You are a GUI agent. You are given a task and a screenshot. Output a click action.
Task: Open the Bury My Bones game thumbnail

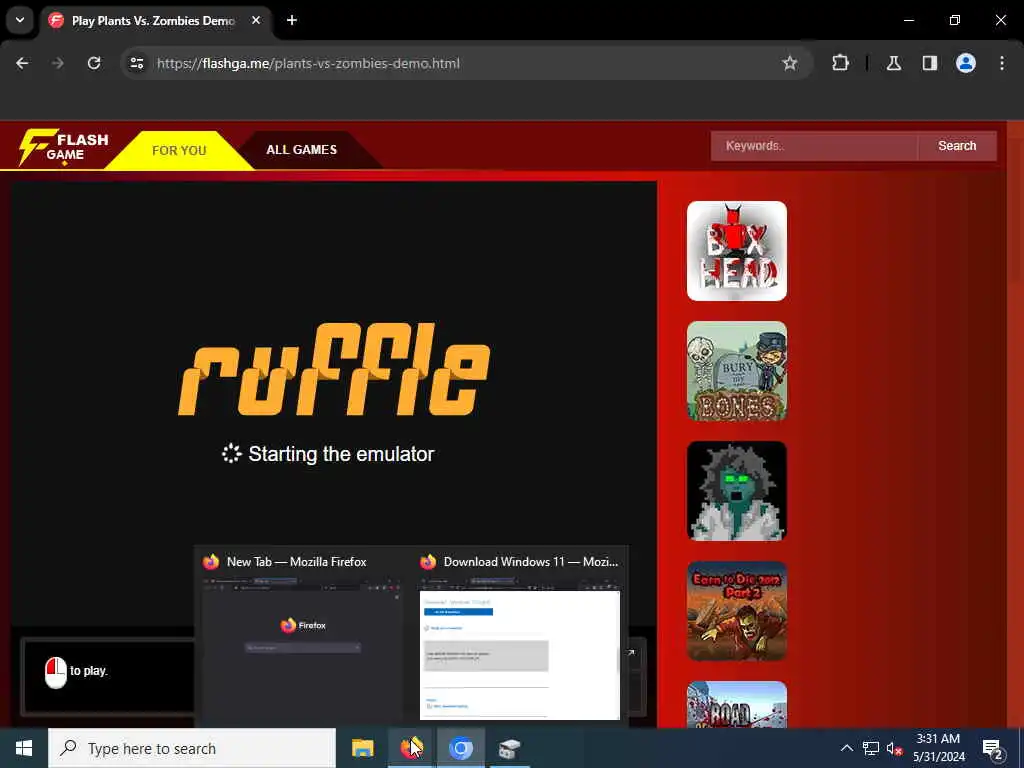tap(737, 371)
